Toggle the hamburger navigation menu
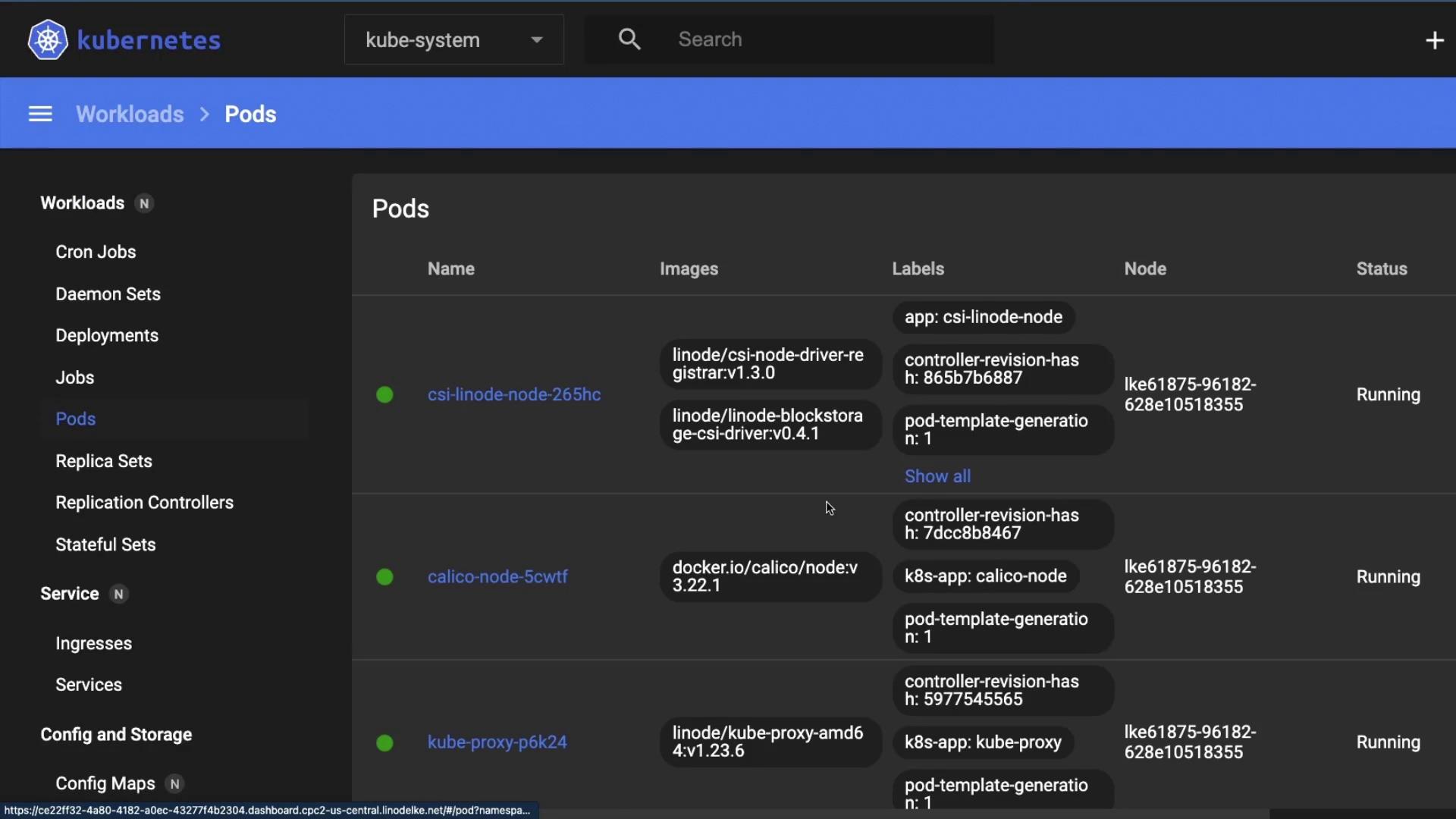This screenshot has height=819, width=1456. point(40,114)
